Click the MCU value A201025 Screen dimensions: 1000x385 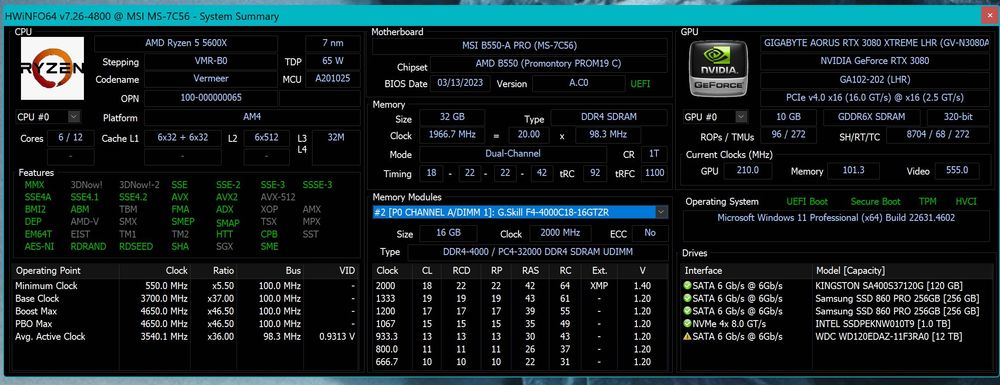point(332,79)
